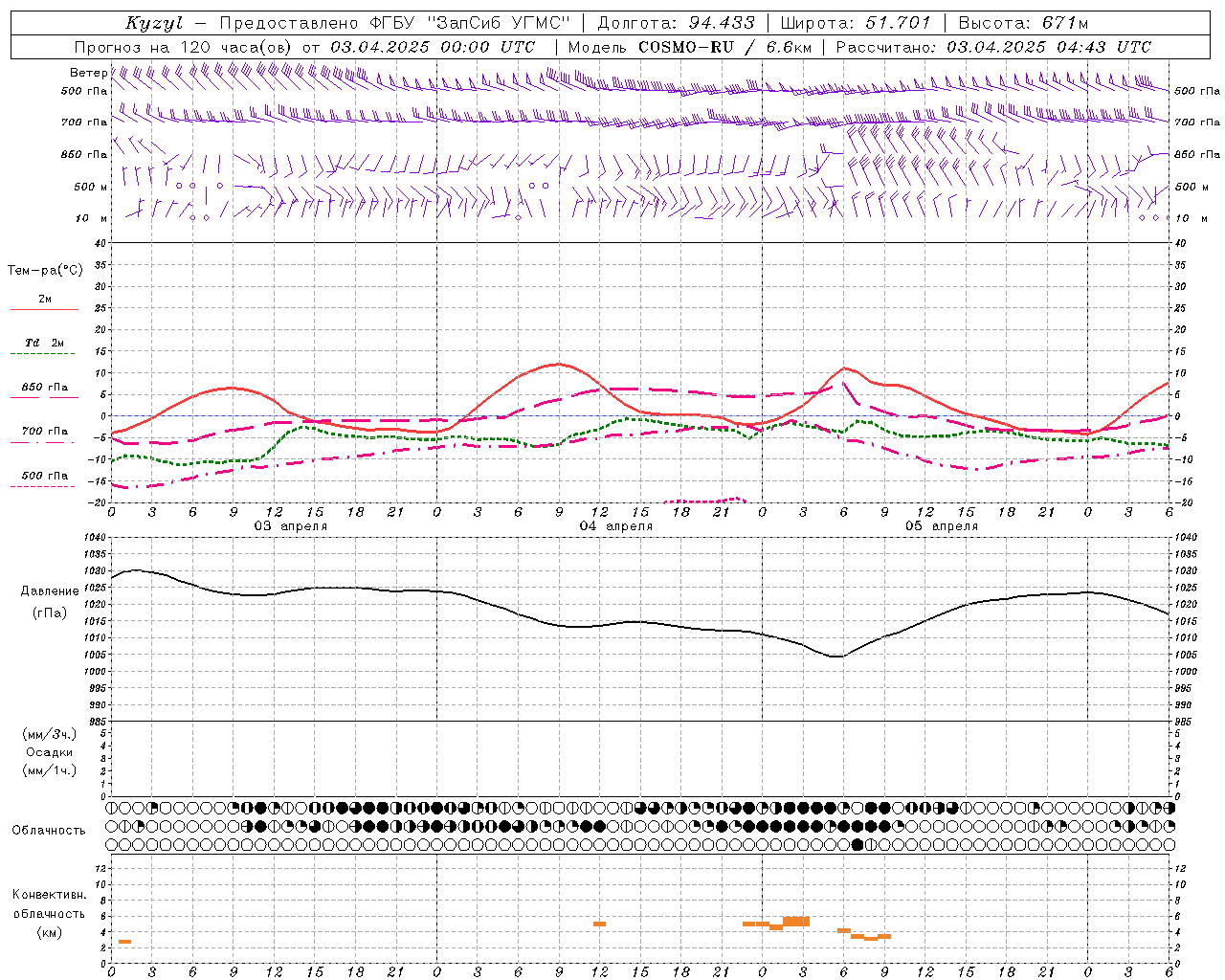
Task: Click the Высота: 671м header field
Action: 1023,23
